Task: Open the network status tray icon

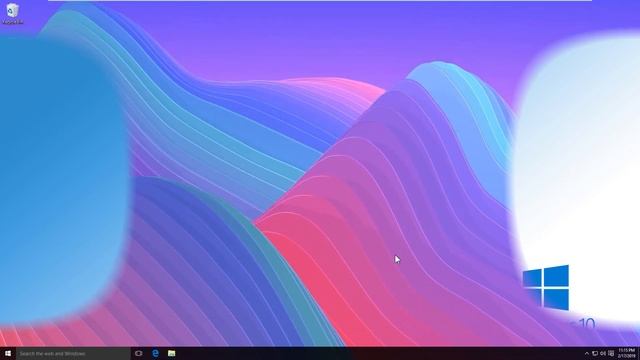Action: pos(595,353)
